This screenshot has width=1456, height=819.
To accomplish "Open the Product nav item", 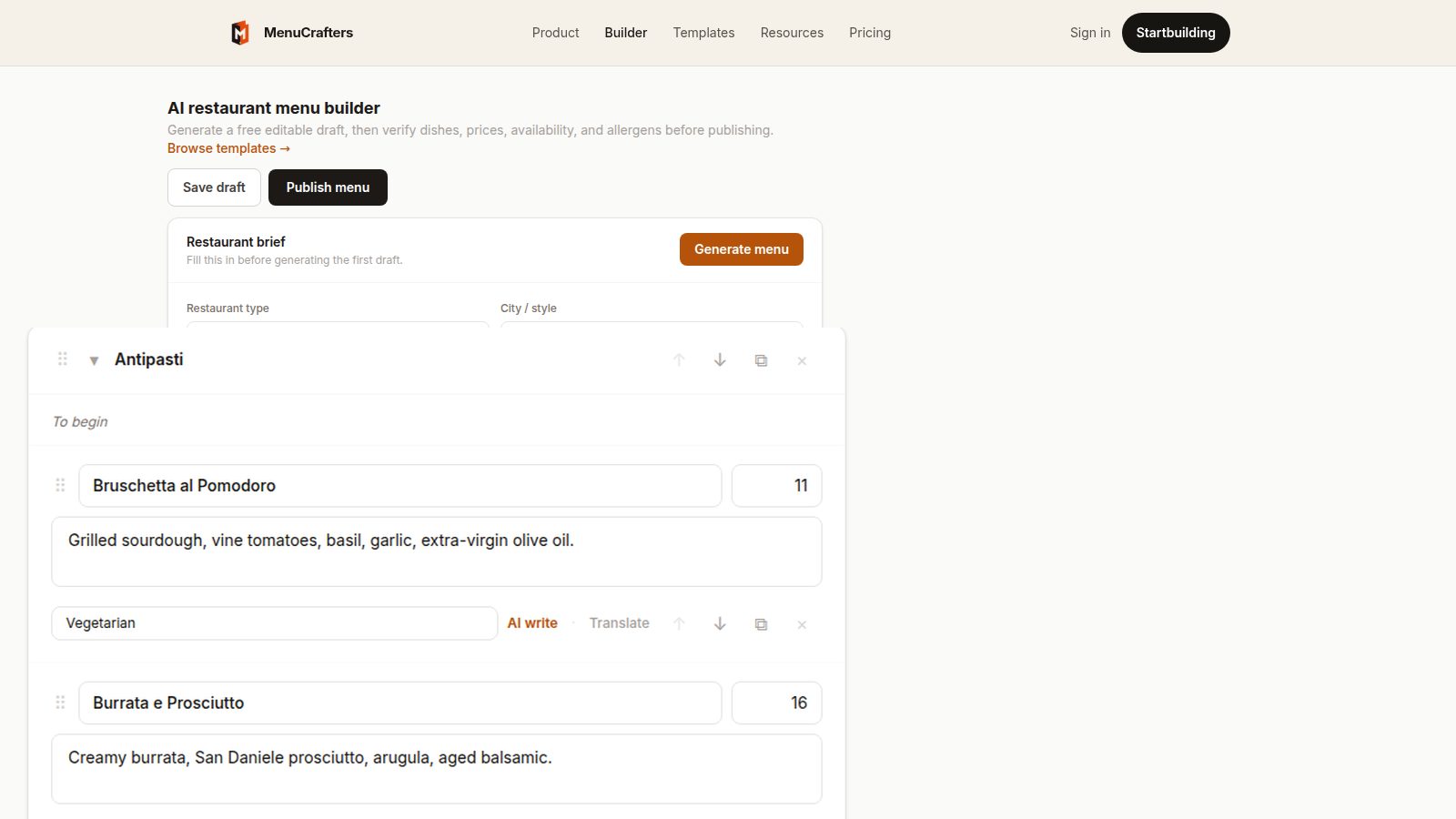I will pyautogui.click(x=555, y=33).
